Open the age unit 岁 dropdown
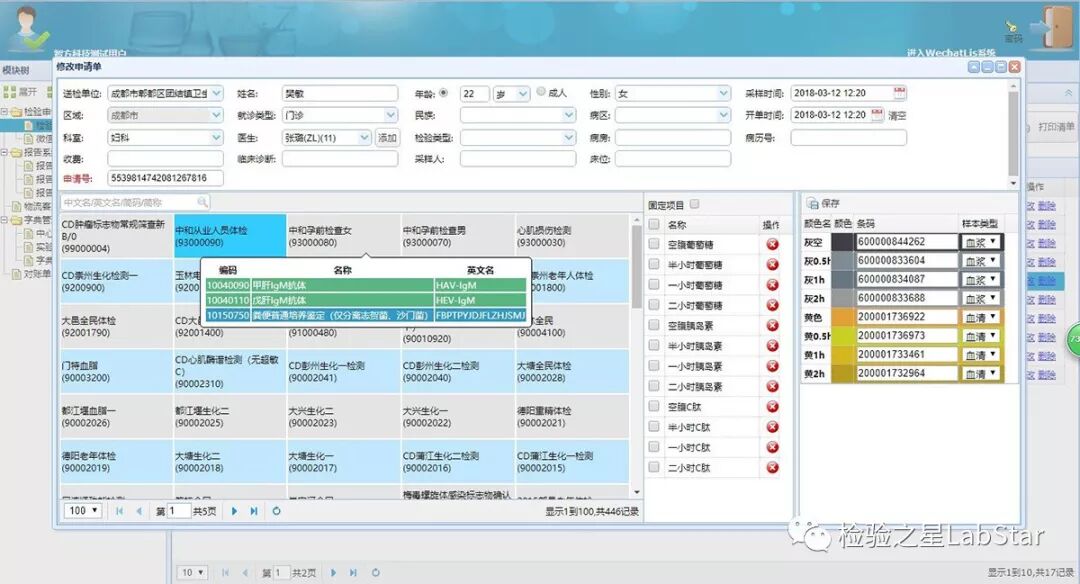The height and width of the screenshot is (584, 1080). (x=523, y=94)
